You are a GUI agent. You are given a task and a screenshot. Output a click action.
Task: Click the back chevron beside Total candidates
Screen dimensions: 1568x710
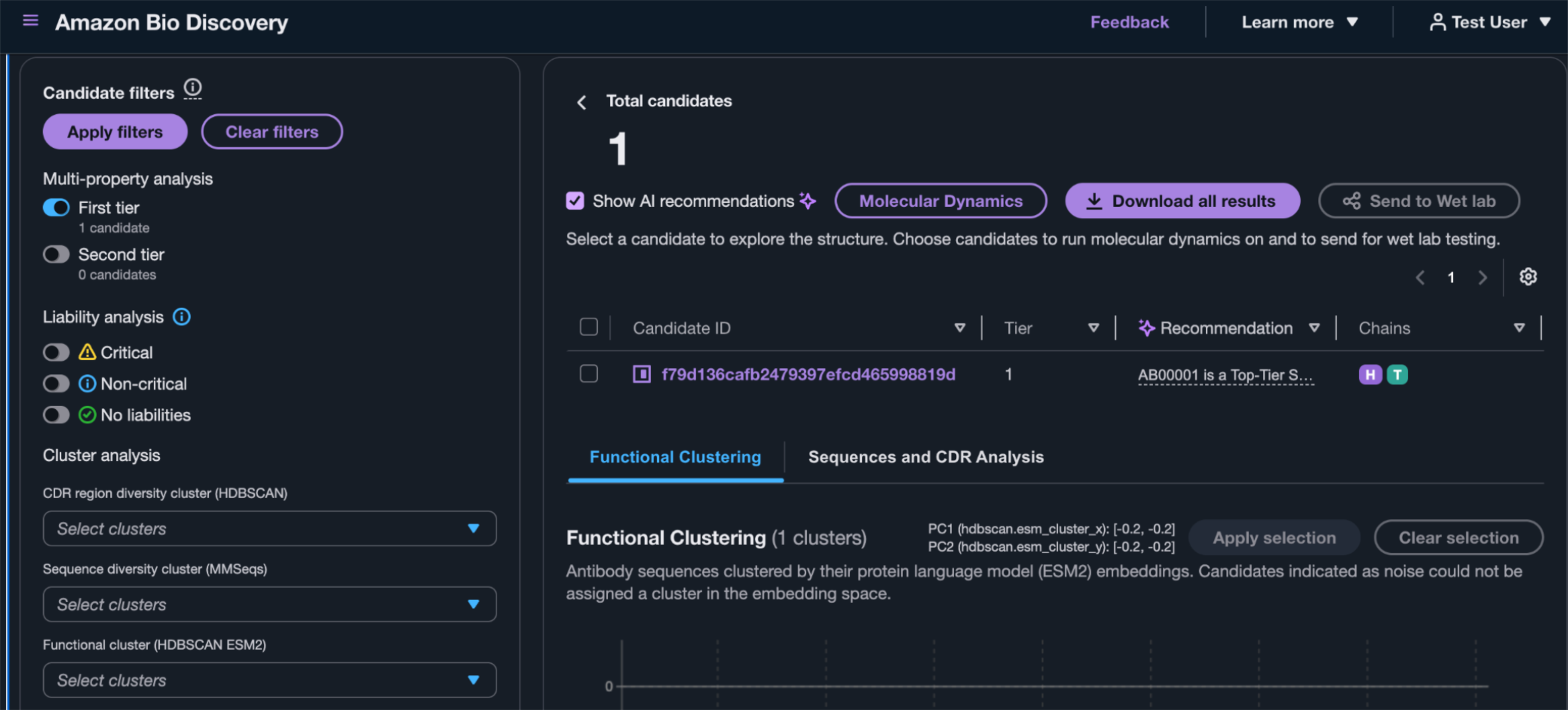pos(581,102)
